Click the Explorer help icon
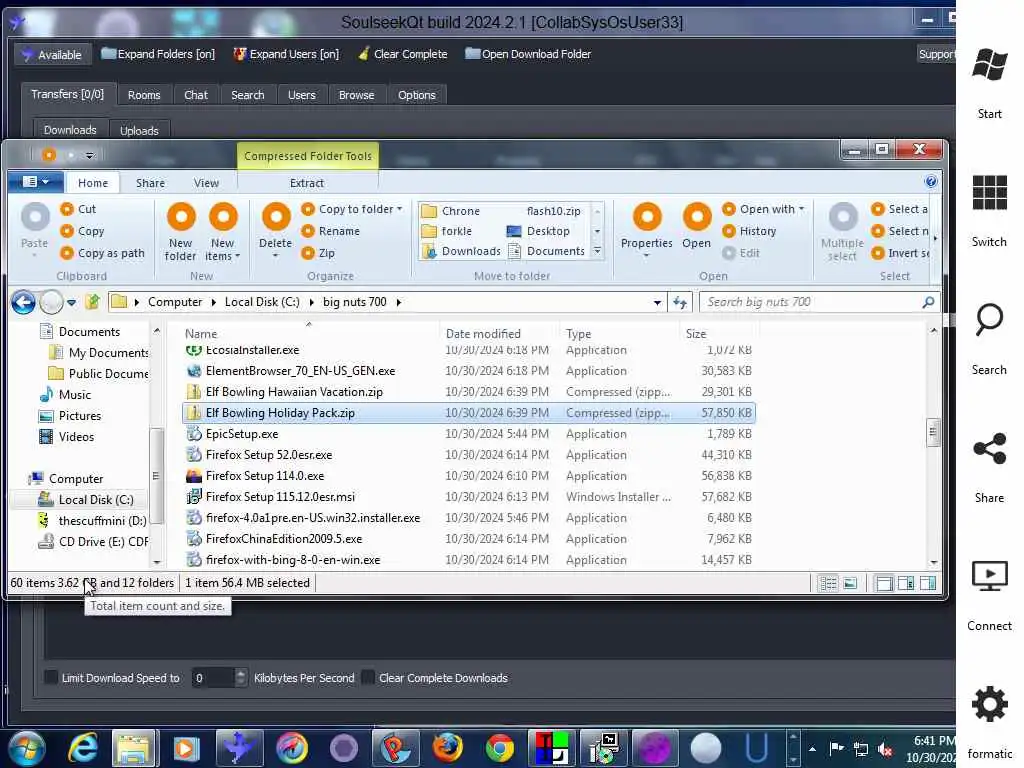The image size is (1024, 768). [931, 182]
